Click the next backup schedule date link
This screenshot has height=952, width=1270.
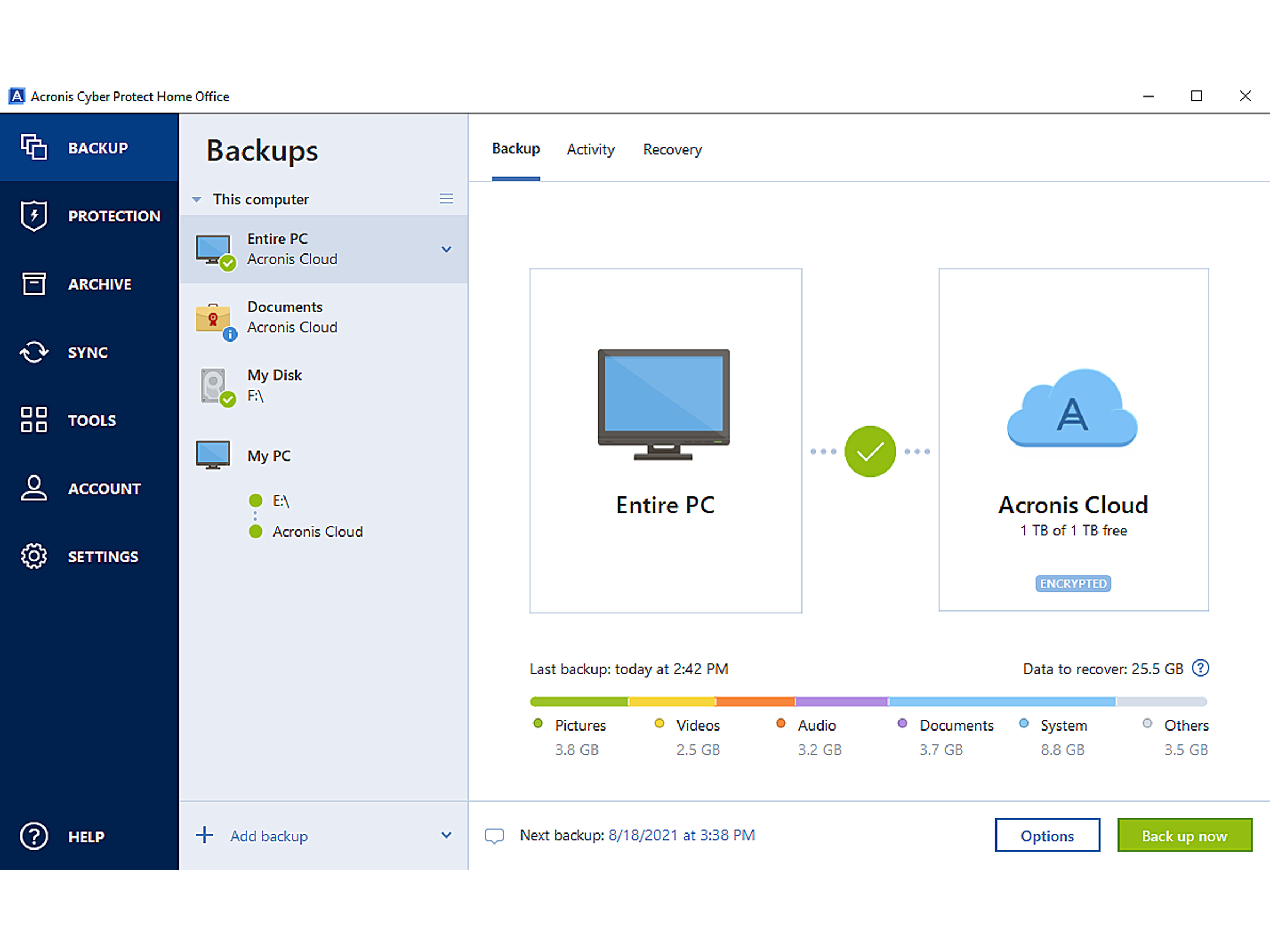681,835
